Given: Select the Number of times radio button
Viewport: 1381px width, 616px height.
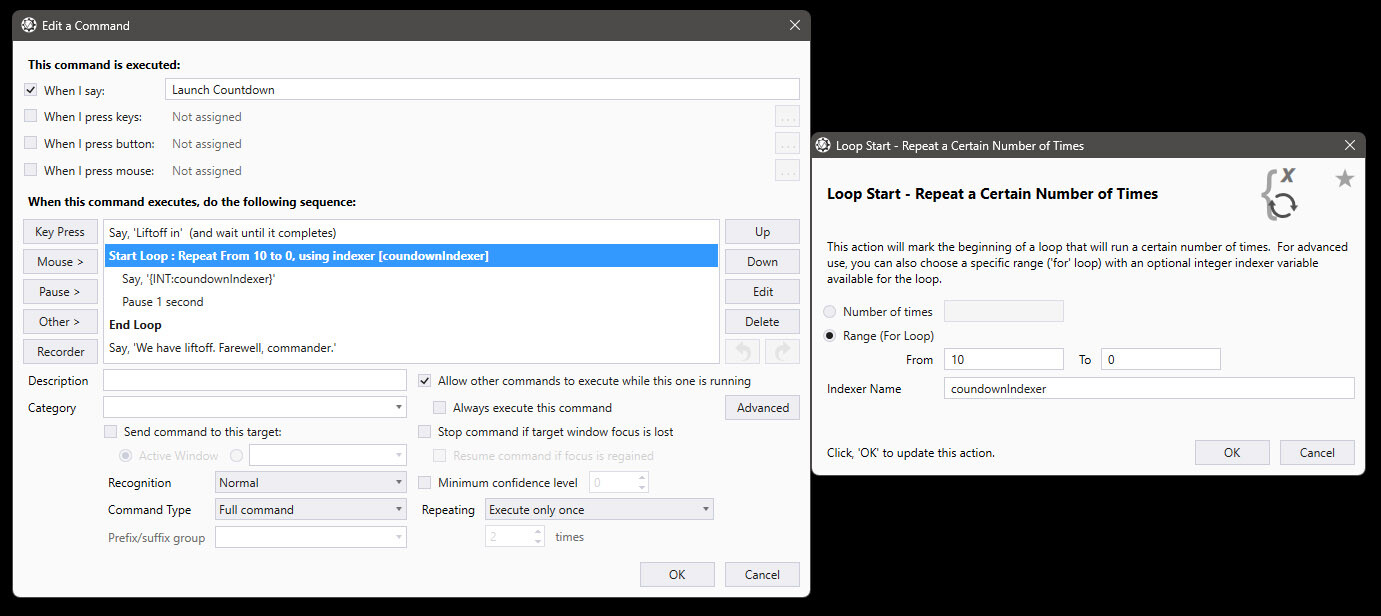Looking at the screenshot, I should tap(829, 311).
